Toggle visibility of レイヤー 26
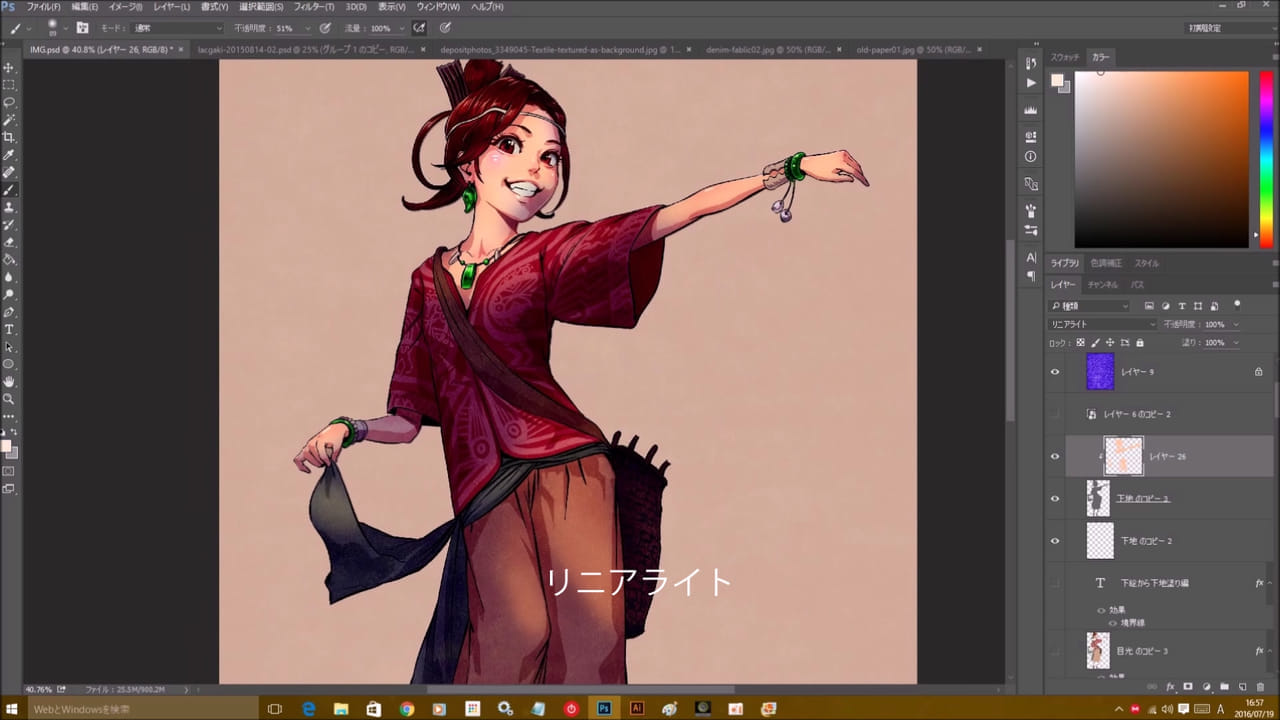1280x720 pixels. click(1054, 456)
